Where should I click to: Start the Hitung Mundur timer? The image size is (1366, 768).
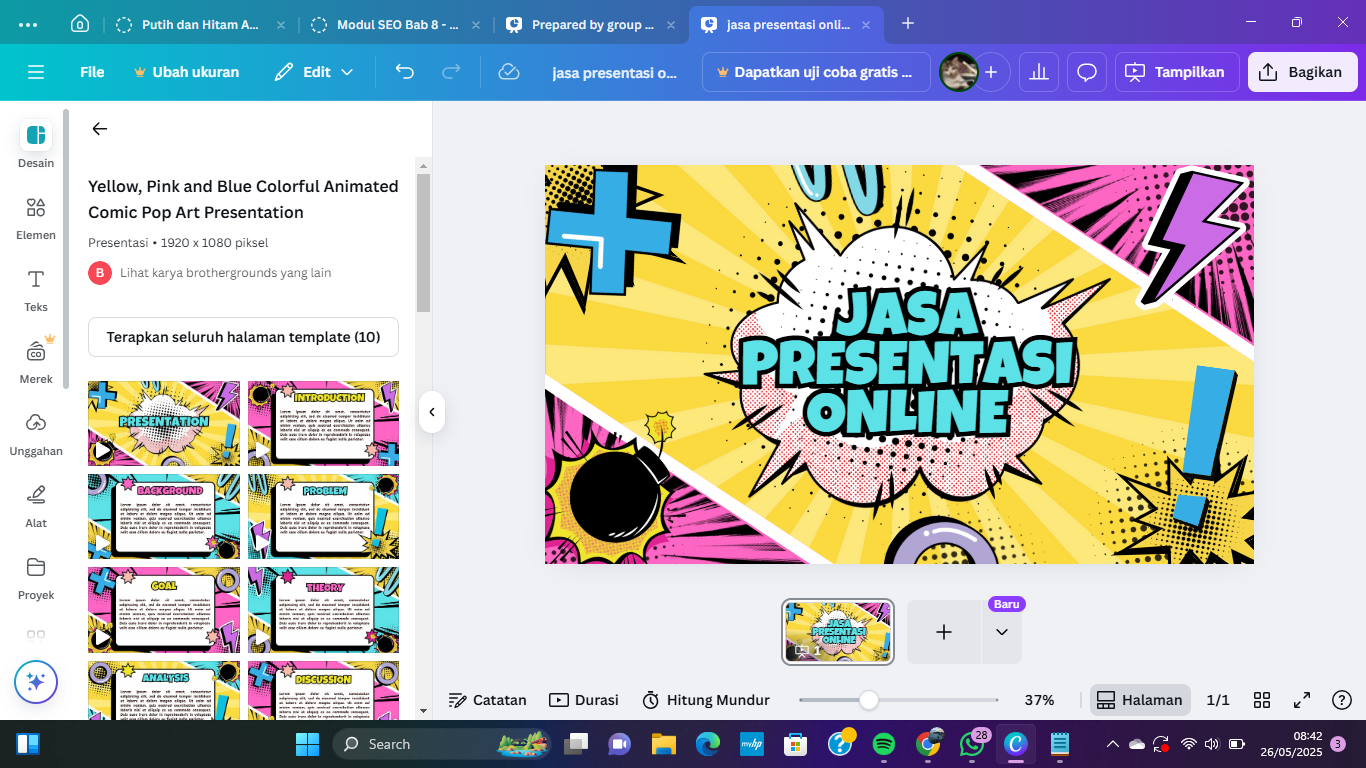706,700
